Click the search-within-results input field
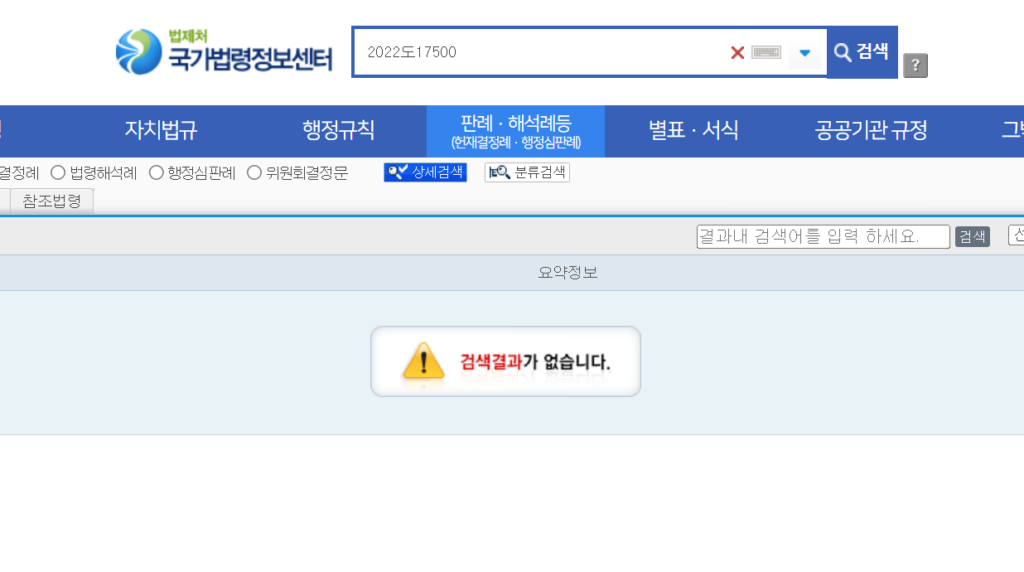 coord(822,237)
